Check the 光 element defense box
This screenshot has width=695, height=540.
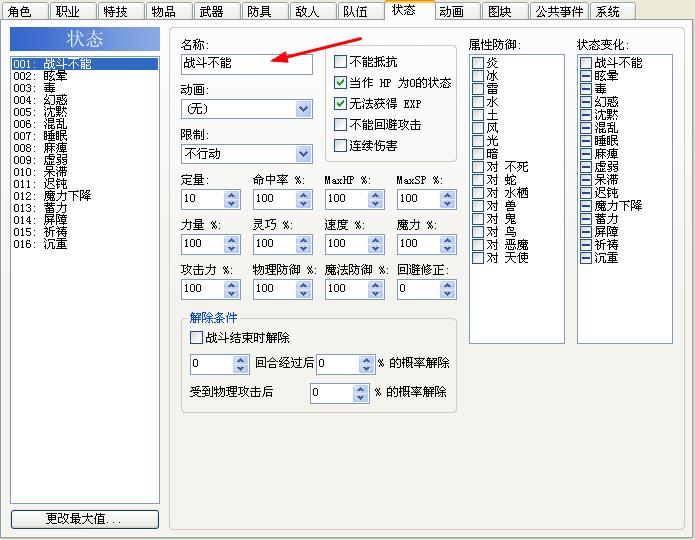[x=478, y=141]
